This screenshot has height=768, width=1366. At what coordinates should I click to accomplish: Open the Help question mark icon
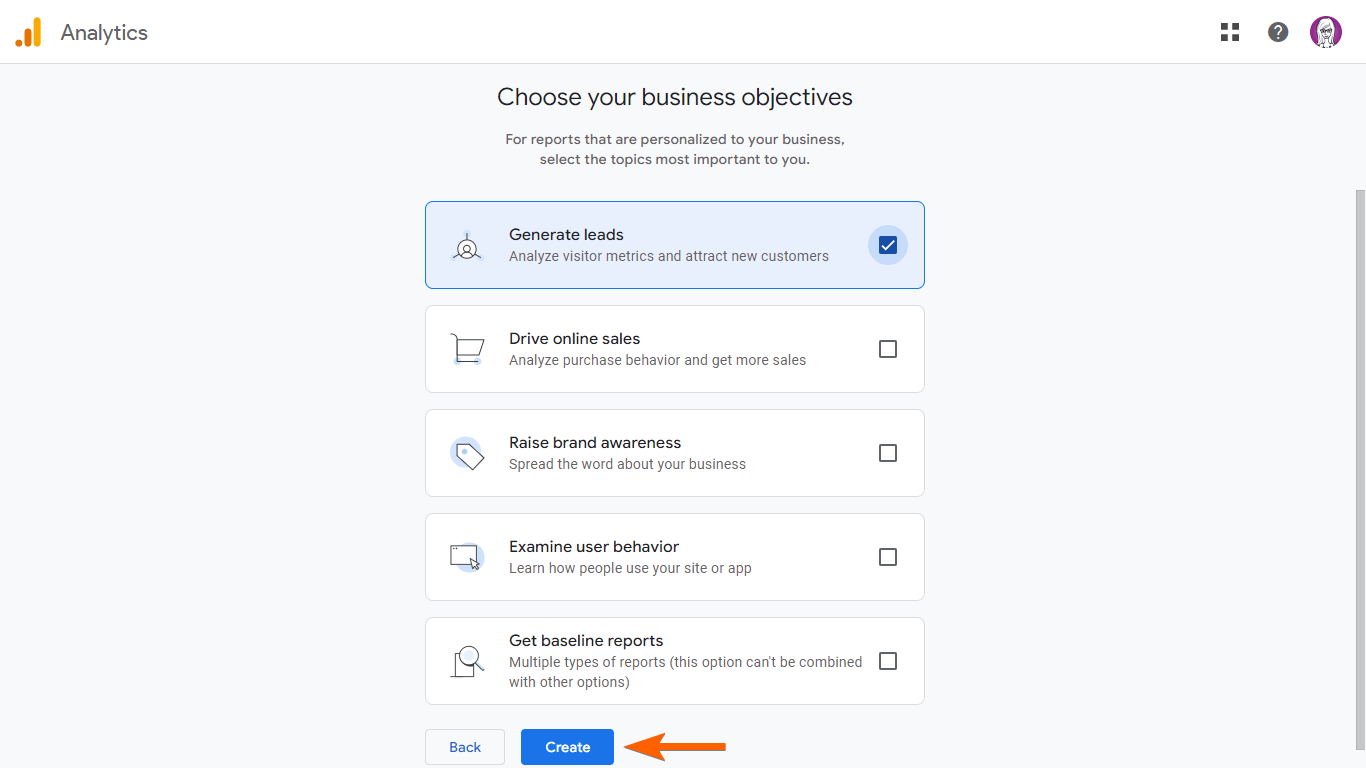point(1278,32)
